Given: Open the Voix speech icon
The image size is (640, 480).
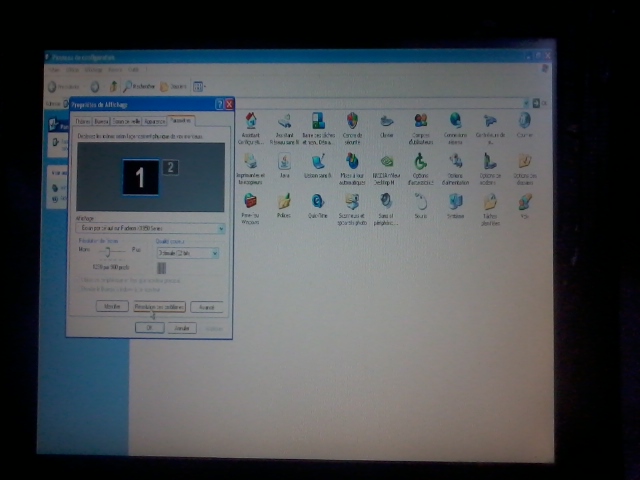Looking at the screenshot, I should pos(525,206).
